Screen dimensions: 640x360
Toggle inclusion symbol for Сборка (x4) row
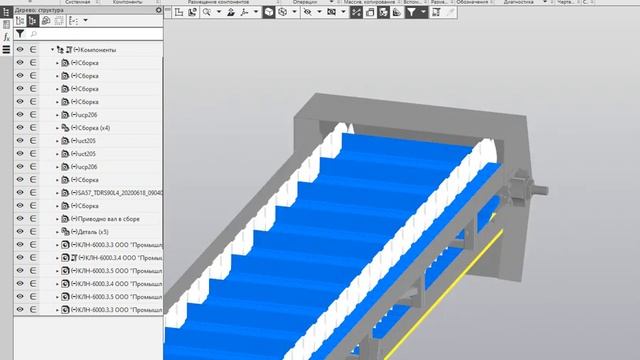33,127
